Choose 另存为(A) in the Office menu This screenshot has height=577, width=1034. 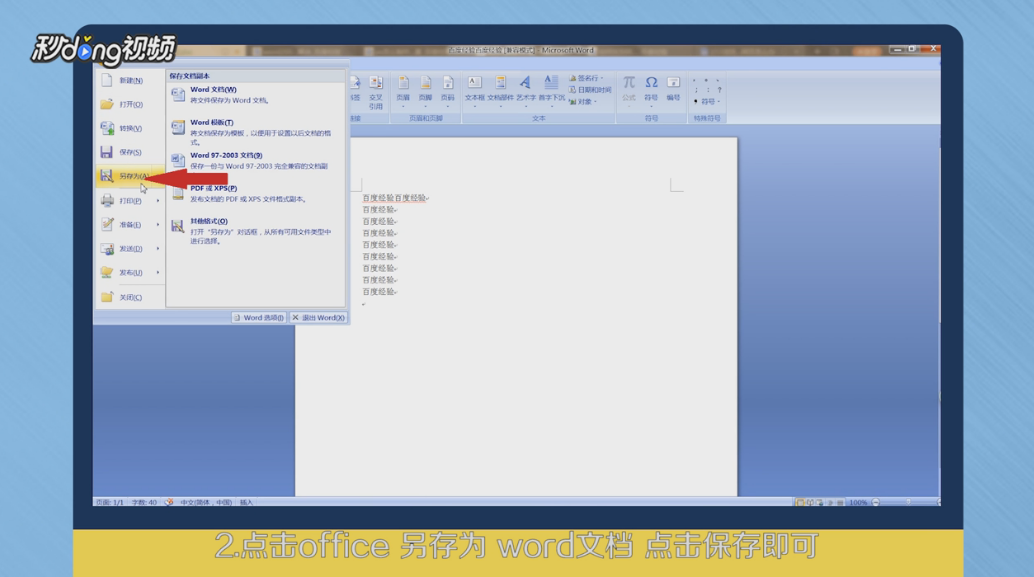129,176
